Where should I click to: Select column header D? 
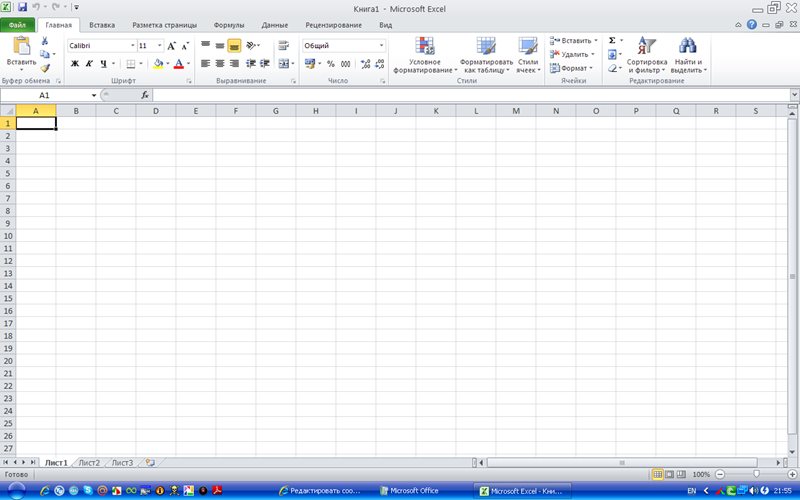pos(156,111)
